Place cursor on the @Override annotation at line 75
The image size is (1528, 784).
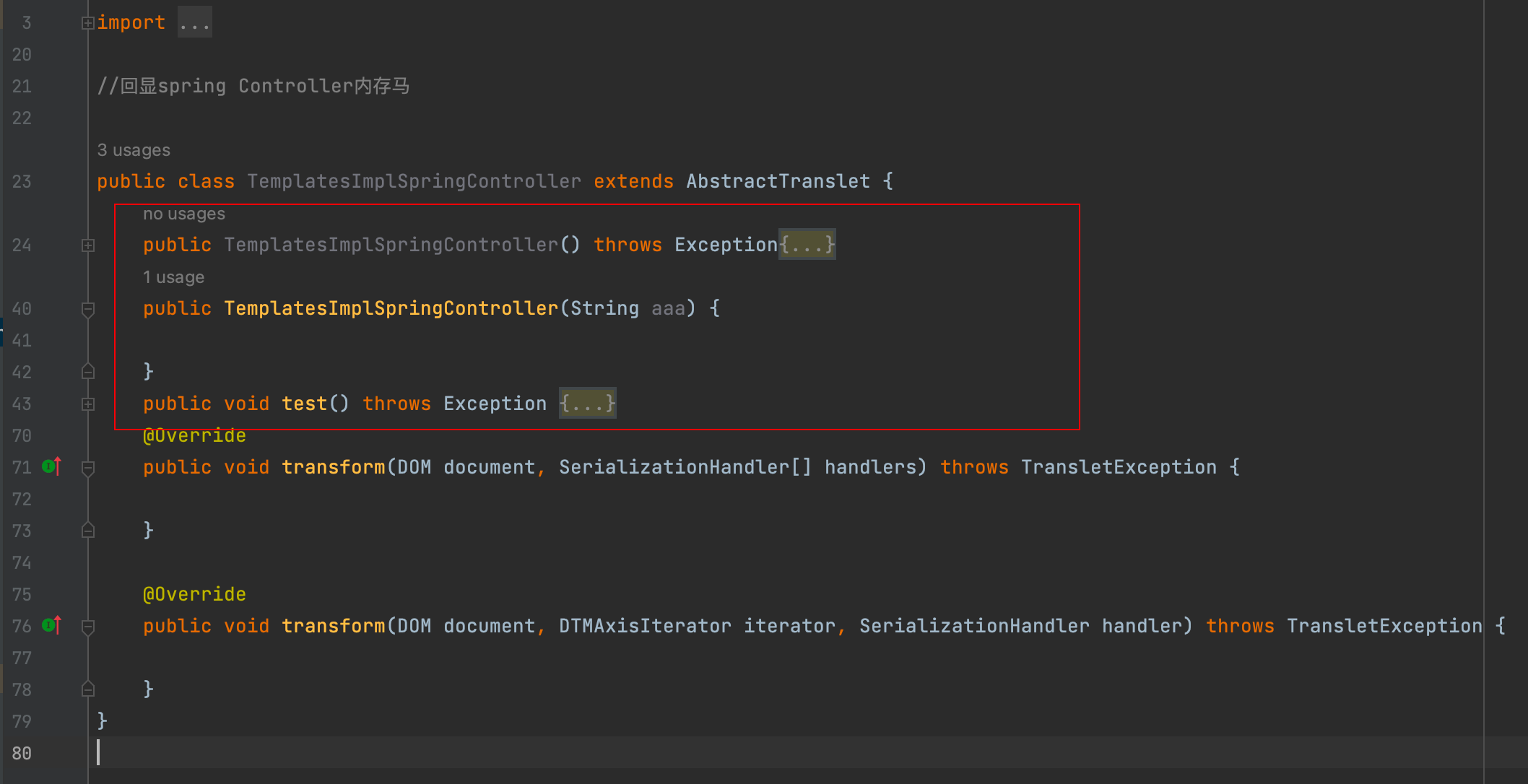click(194, 594)
